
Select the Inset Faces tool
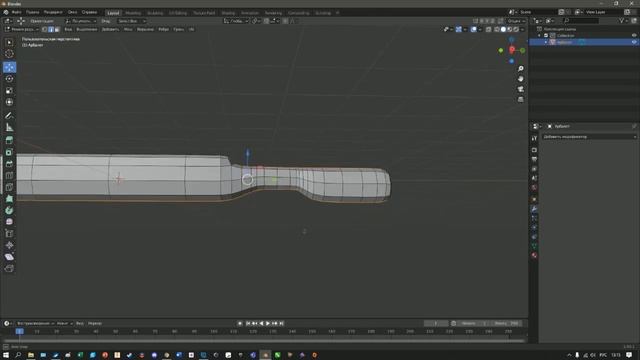tap(9, 152)
